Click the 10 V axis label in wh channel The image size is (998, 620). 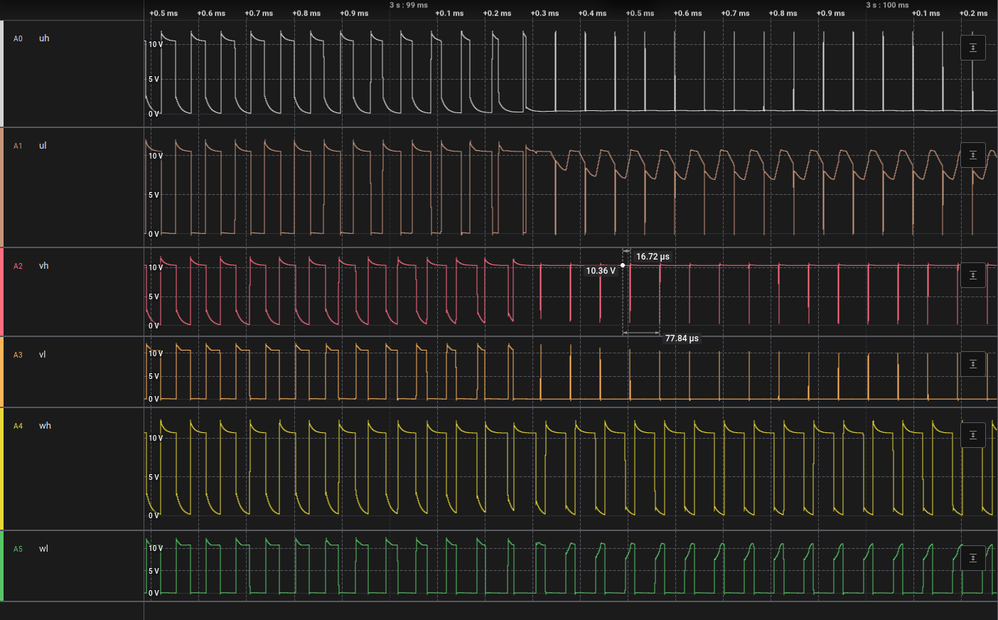[x=155, y=438]
